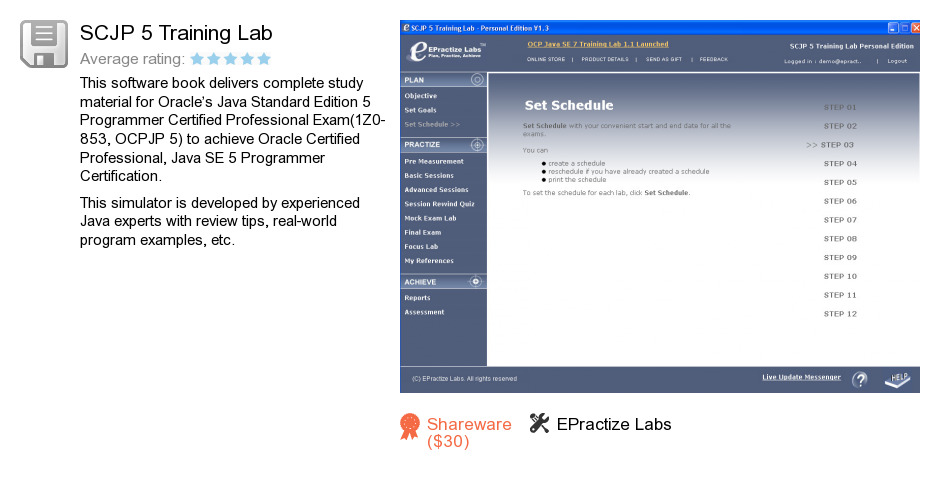Open the EPractize Labs developer link
The height and width of the screenshot is (477, 940).
[x=614, y=424]
